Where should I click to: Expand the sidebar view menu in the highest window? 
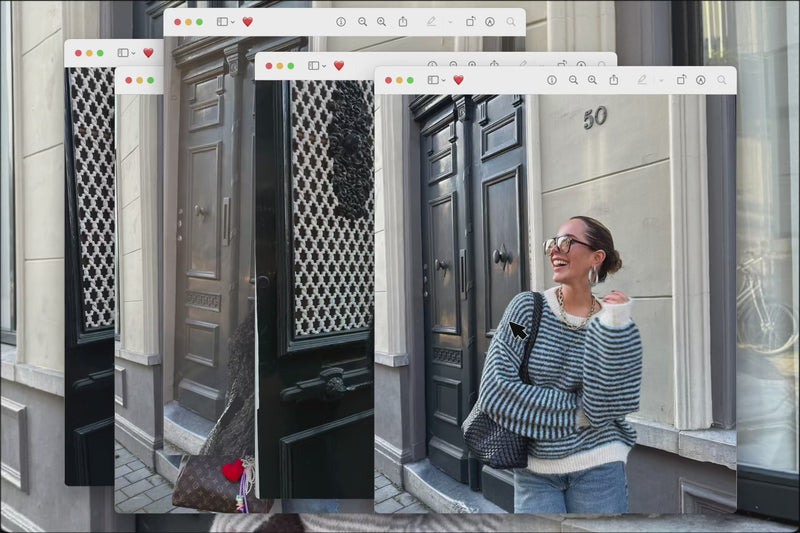tap(232, 21)
